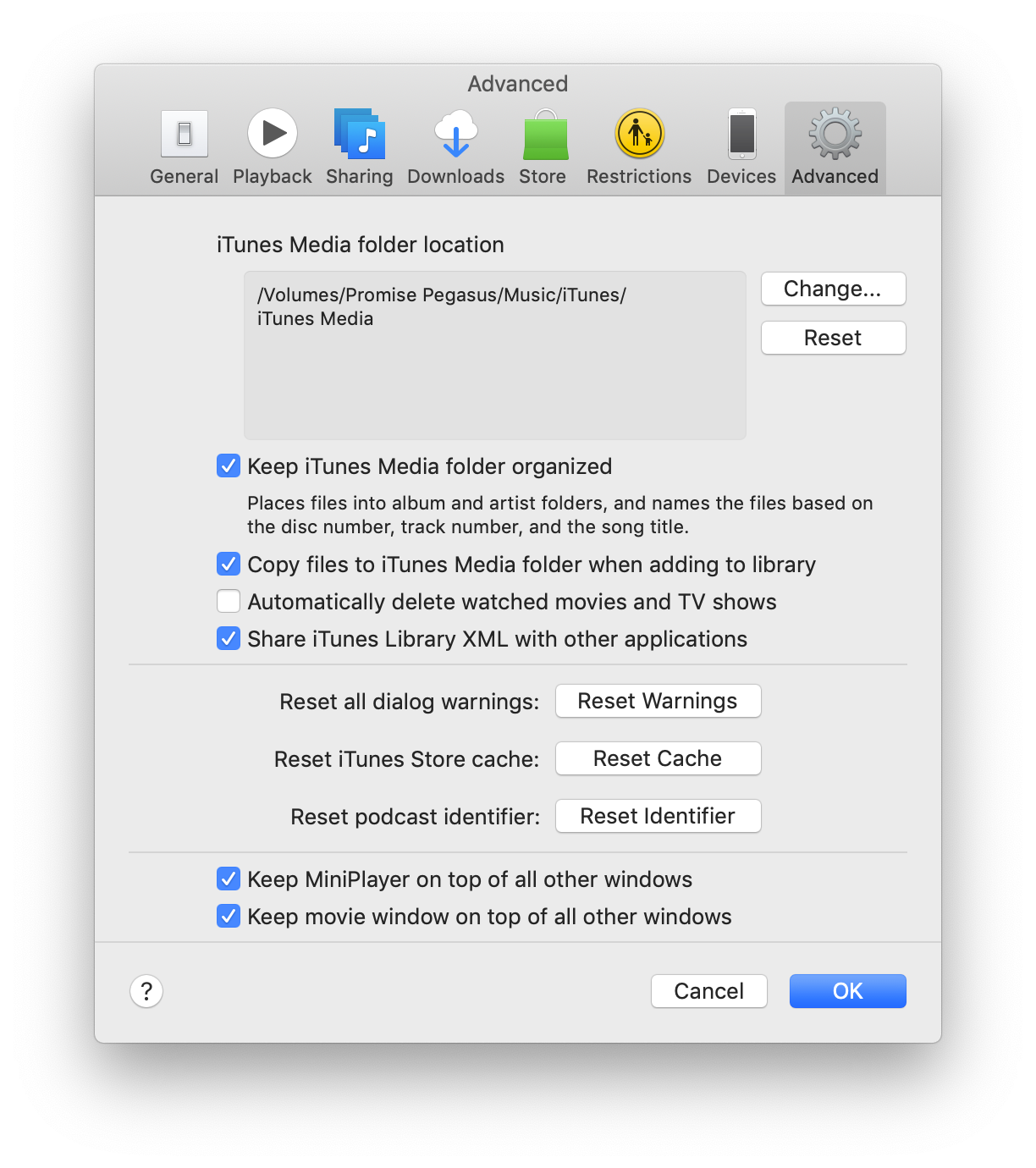Click the help question mark button
The width and height of the screenshot is (1036, 1168).
click(x=146, y=991)
